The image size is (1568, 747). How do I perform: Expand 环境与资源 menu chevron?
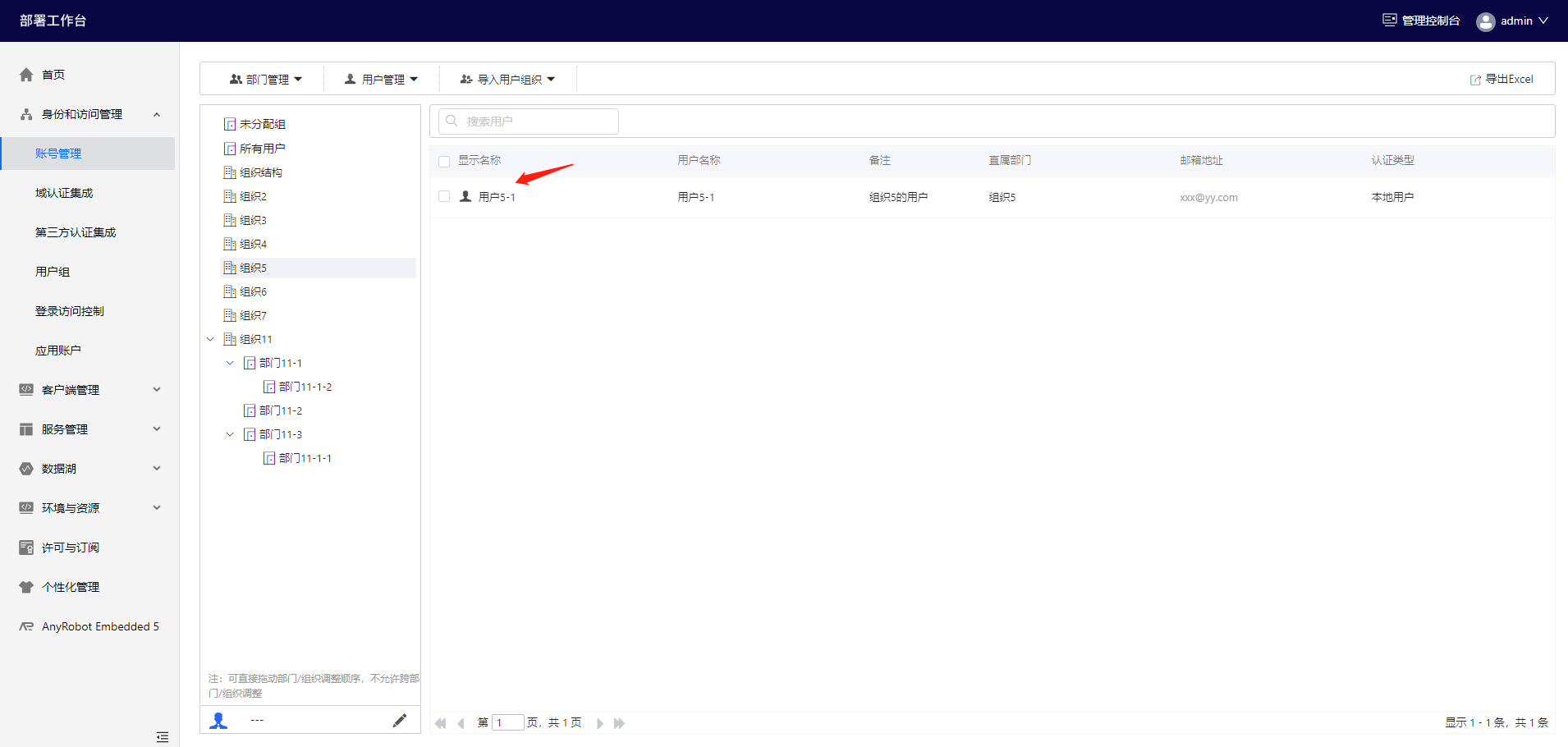[157, 508]
